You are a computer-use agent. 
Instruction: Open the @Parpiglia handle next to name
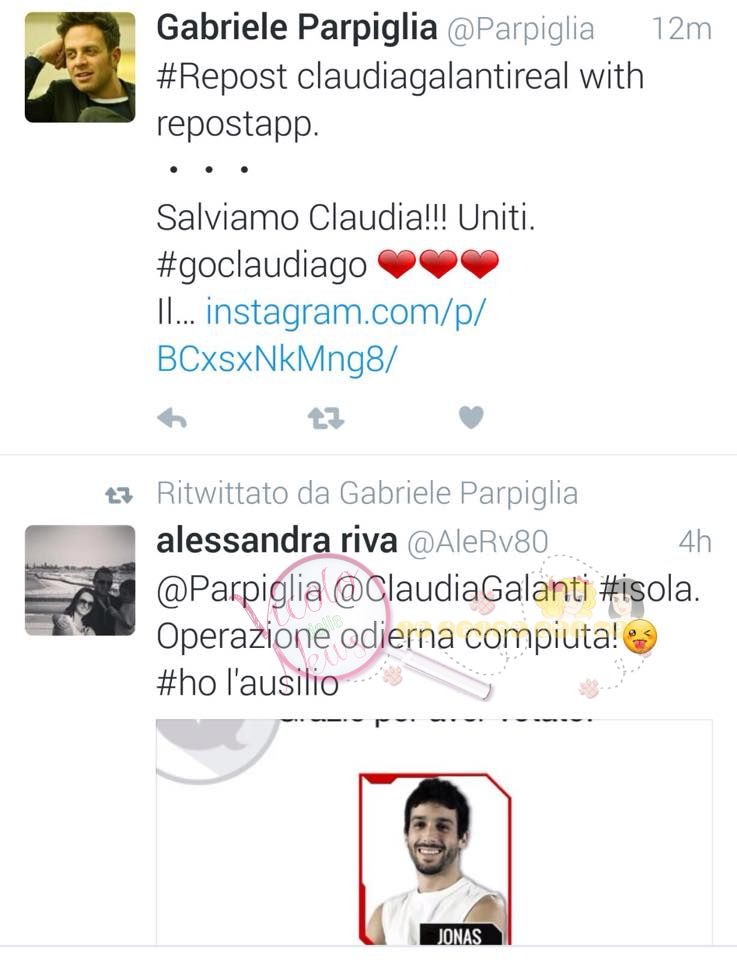click(521, 29)
